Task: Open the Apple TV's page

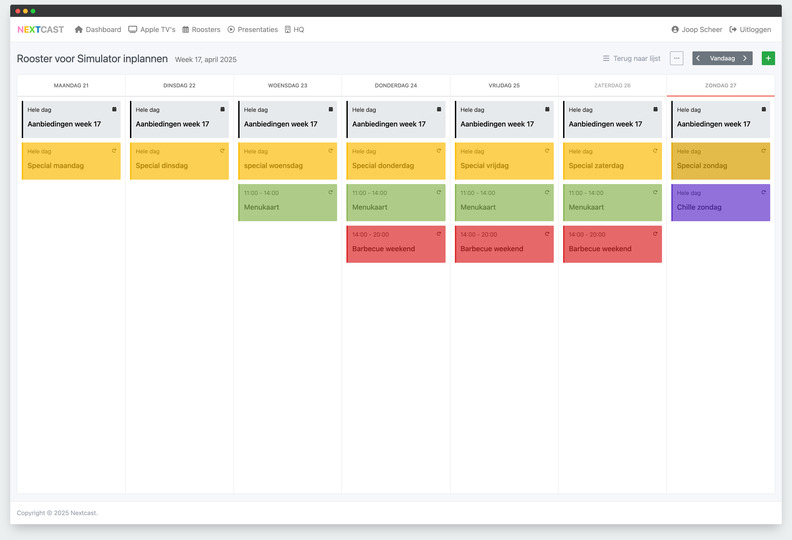Action: (x=152, y=30)
